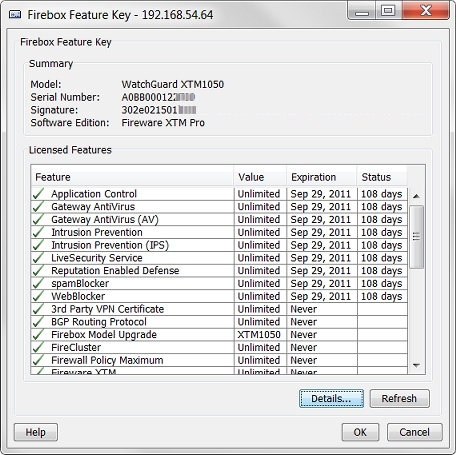Click the green checkmark beside Application Control

point(38,194)
